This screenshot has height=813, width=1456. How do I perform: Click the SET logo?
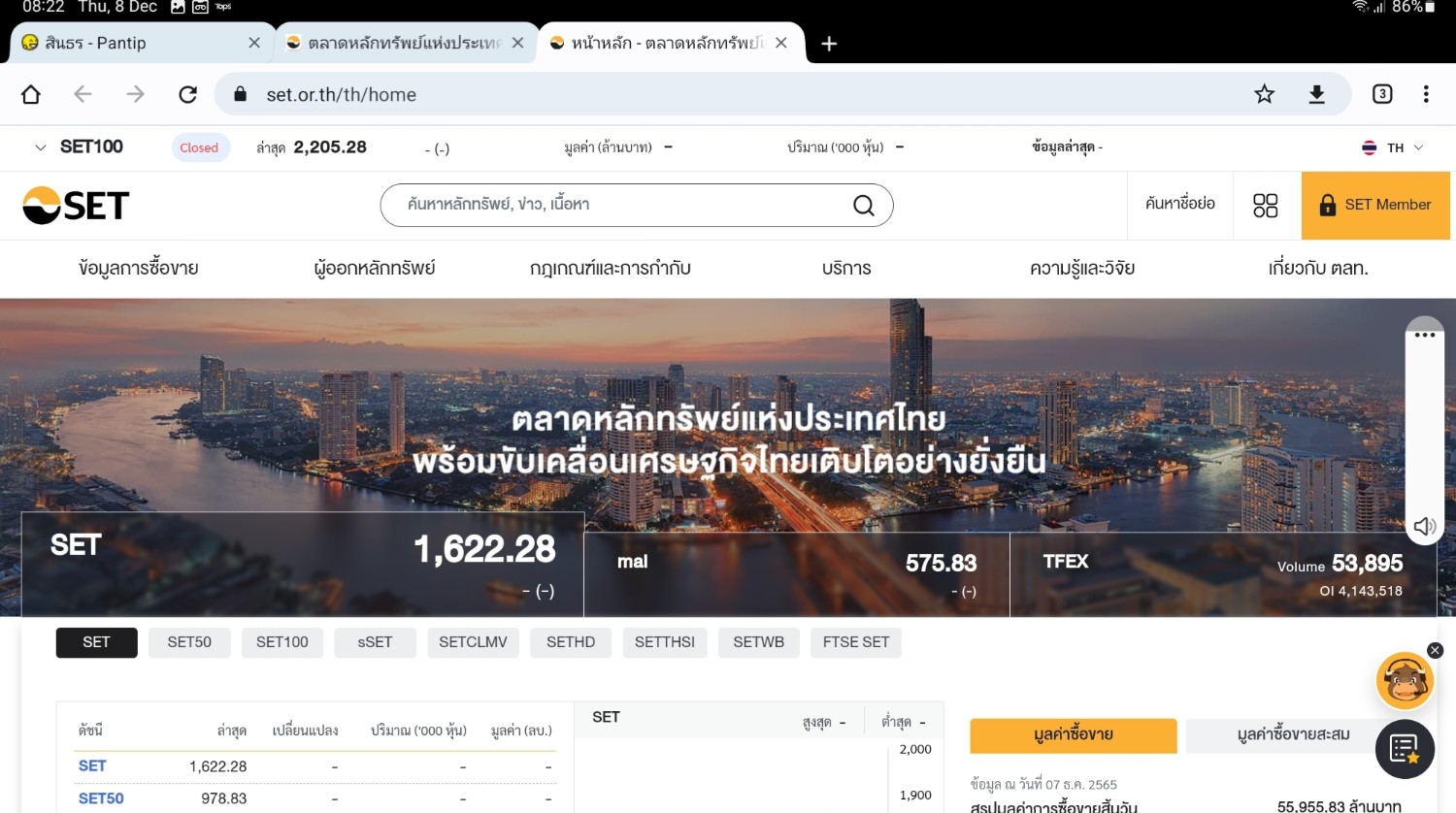[76, 206]
